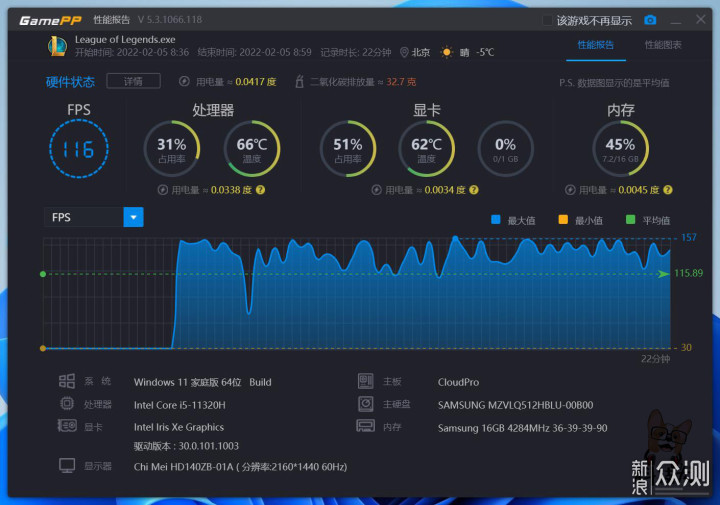This screenshot has height=505, width=720.
Task: Minimize the GamePP report window
Action: click(675, 21)
